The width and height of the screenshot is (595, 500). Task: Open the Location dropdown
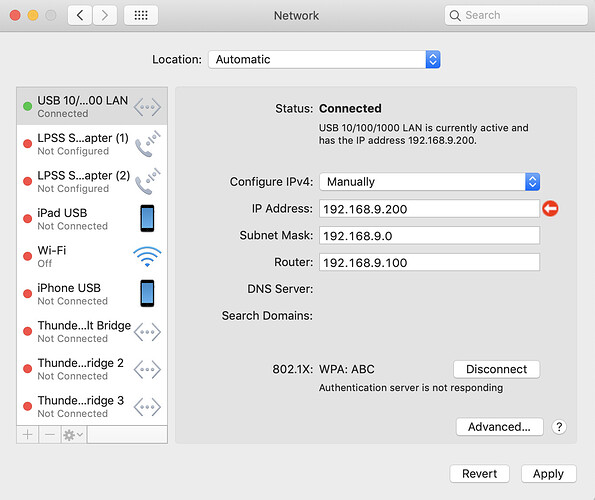pyautogui.click(x=324, y=60)
